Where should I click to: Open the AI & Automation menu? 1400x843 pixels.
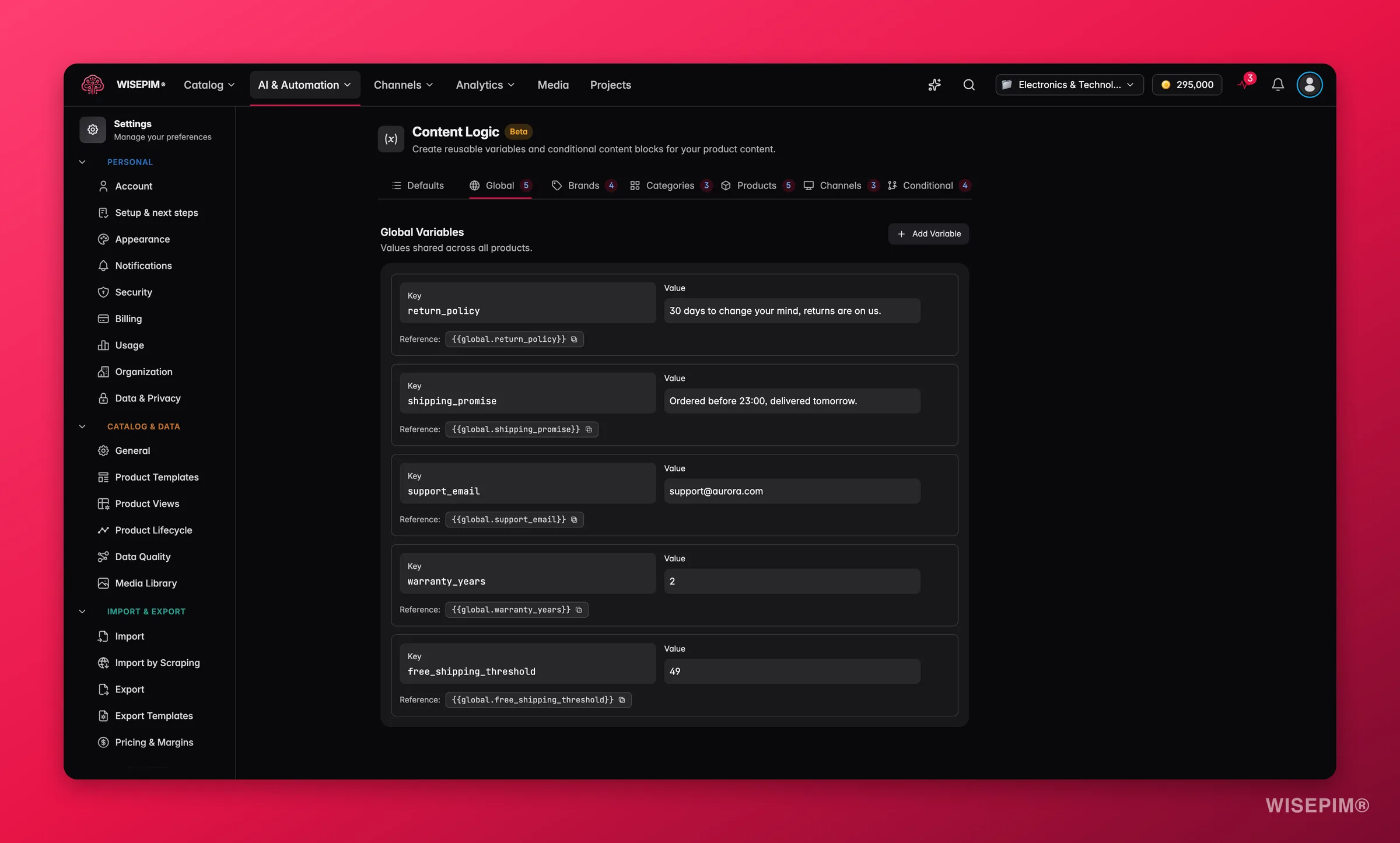(304, 85)
